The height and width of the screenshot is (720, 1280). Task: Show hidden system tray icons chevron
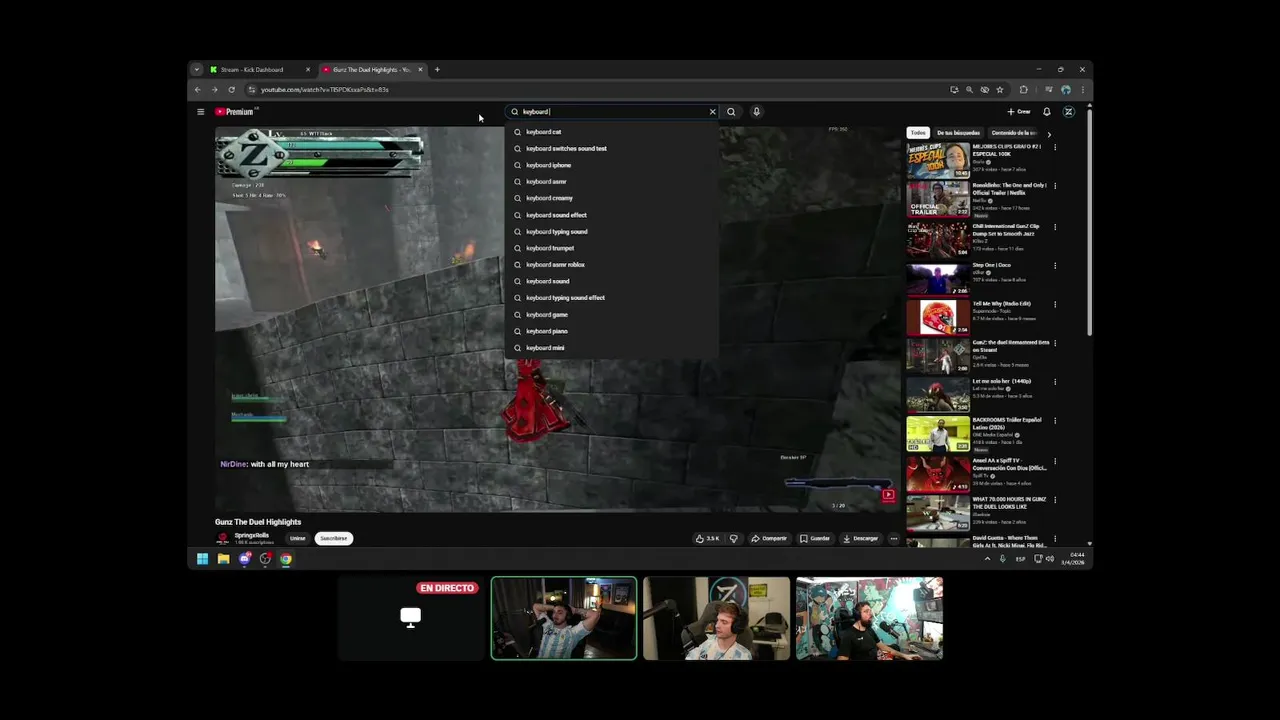987,559
